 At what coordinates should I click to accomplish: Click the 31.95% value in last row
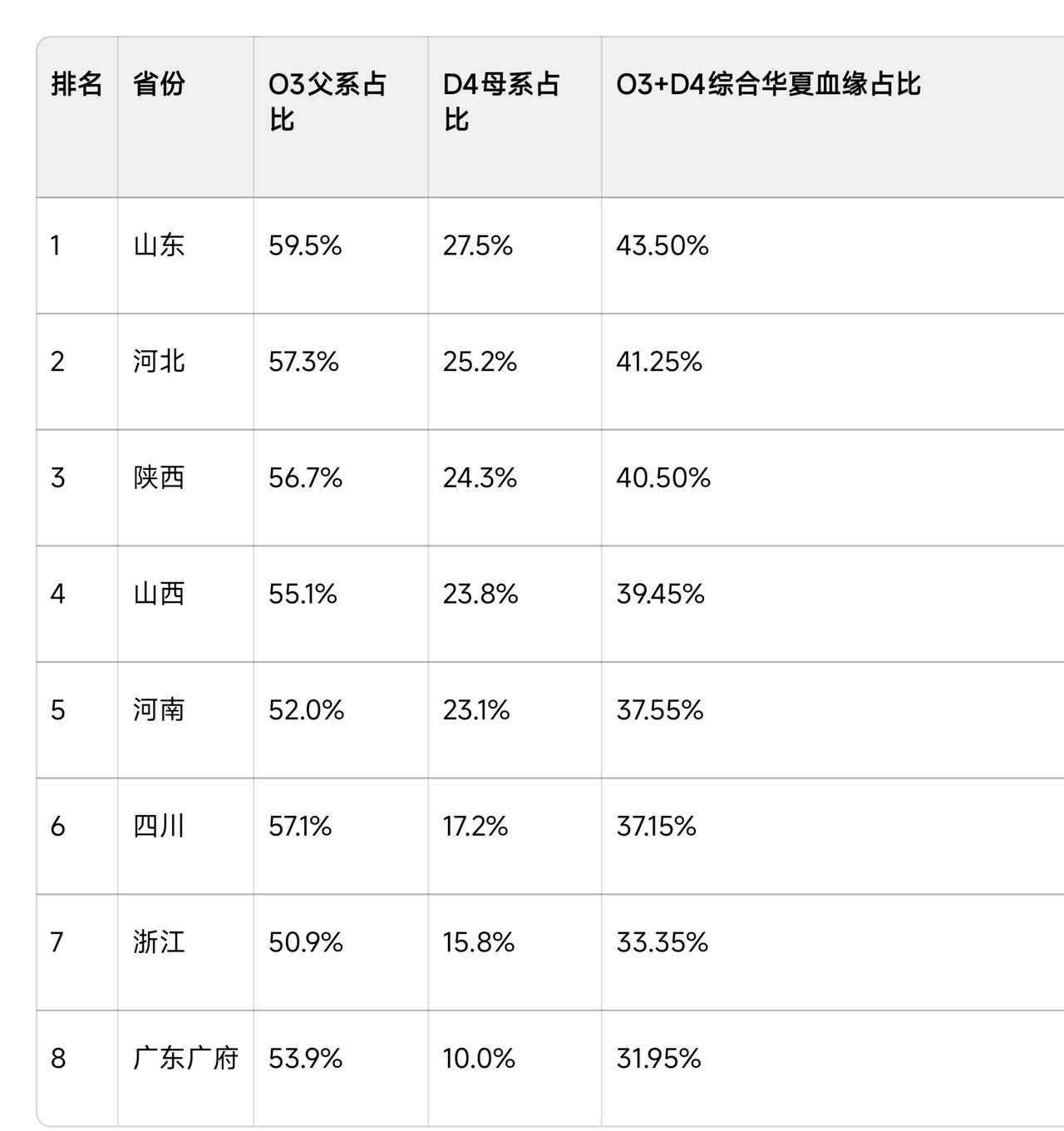pos(659,1058)
